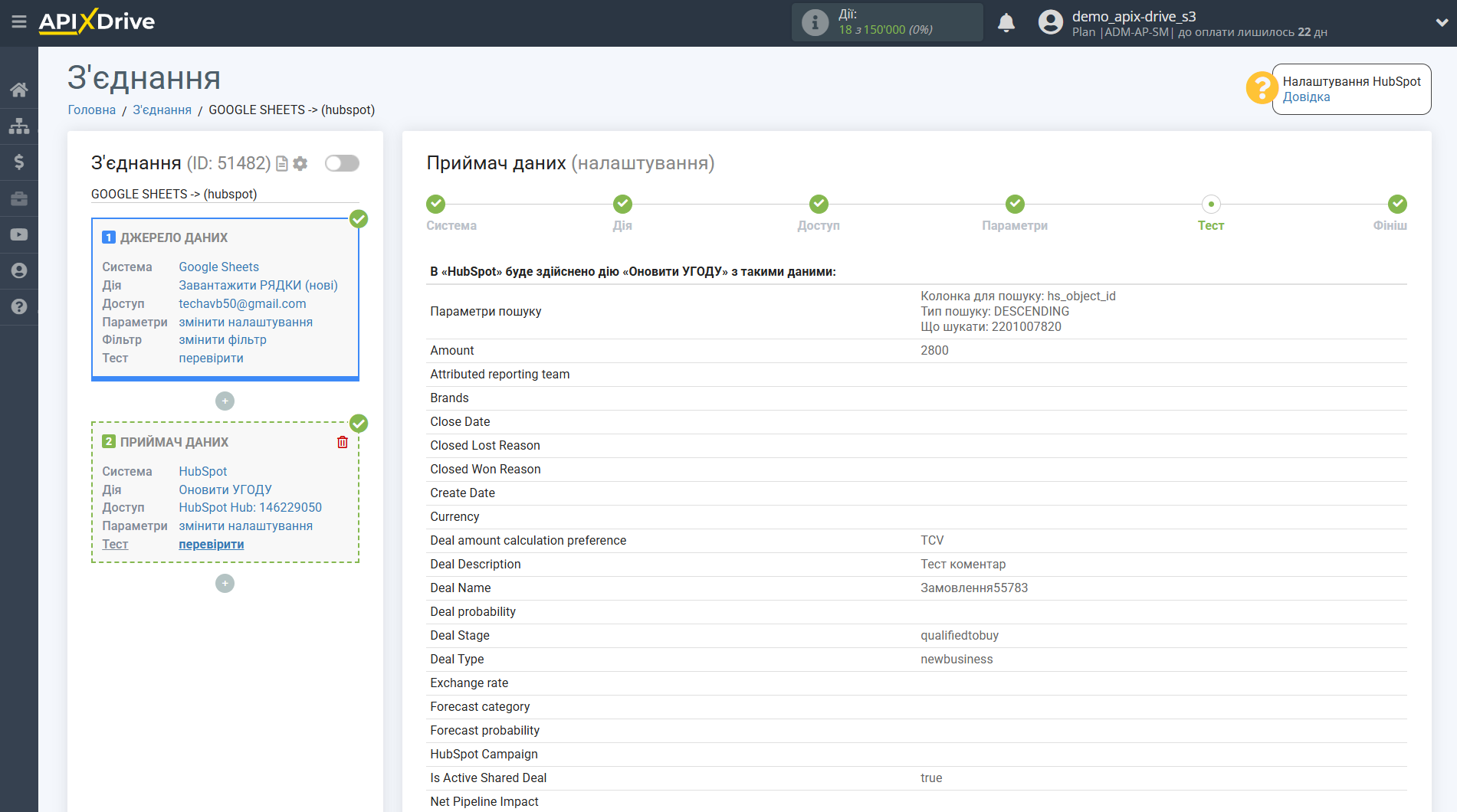Click the ДЖЕРЕЛО ДАНИХ block header

pos(174,237)
